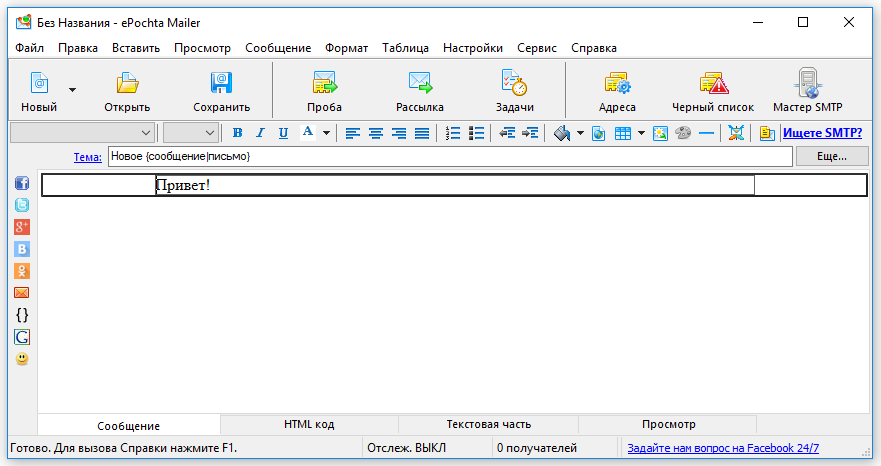
Task: Click the Odnoklassniki sidebar icon
Action: pyautogui.click(x=22, y=271)
